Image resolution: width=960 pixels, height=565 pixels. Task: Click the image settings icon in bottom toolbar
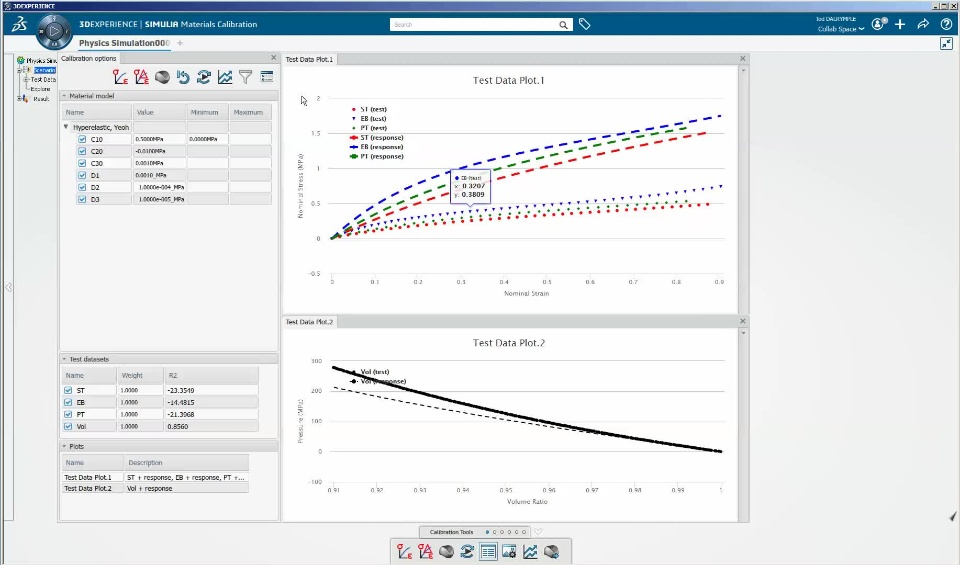click(x=509, y=552)
